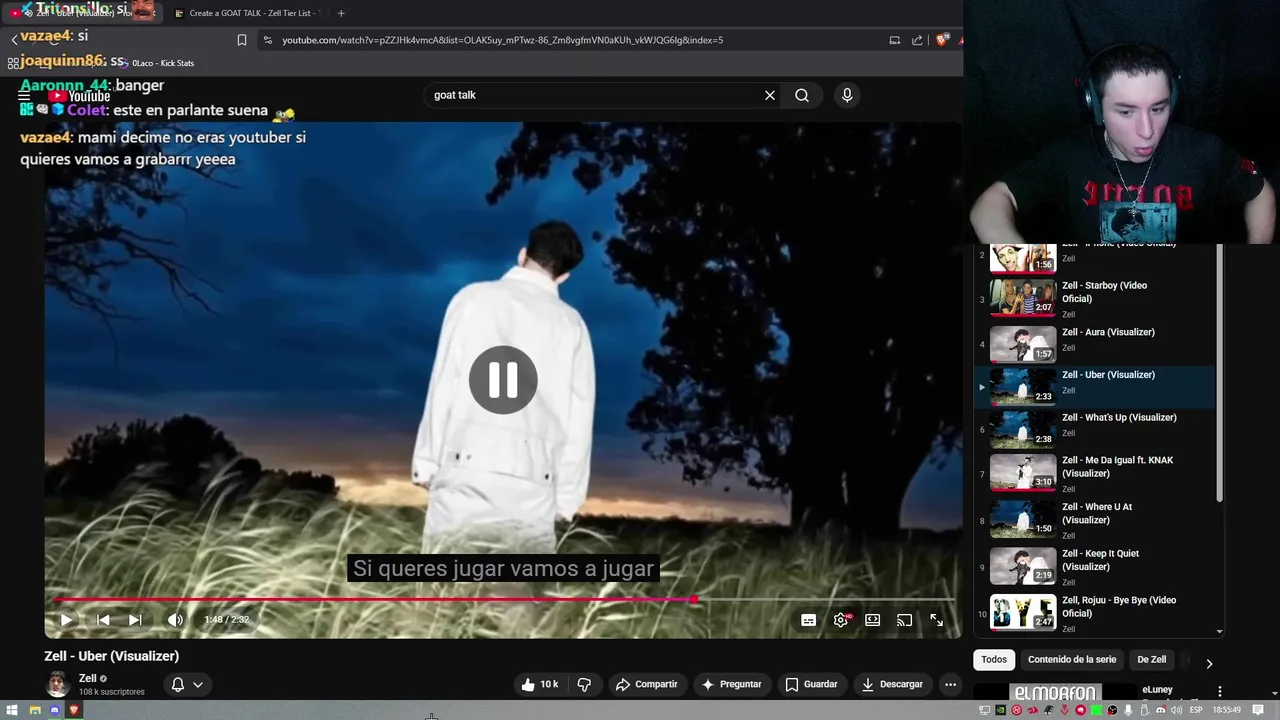The image size is (1280, 720).
Task: Play Zell - Me Da Igual ft. KNAK
Action: point(1095,472)
